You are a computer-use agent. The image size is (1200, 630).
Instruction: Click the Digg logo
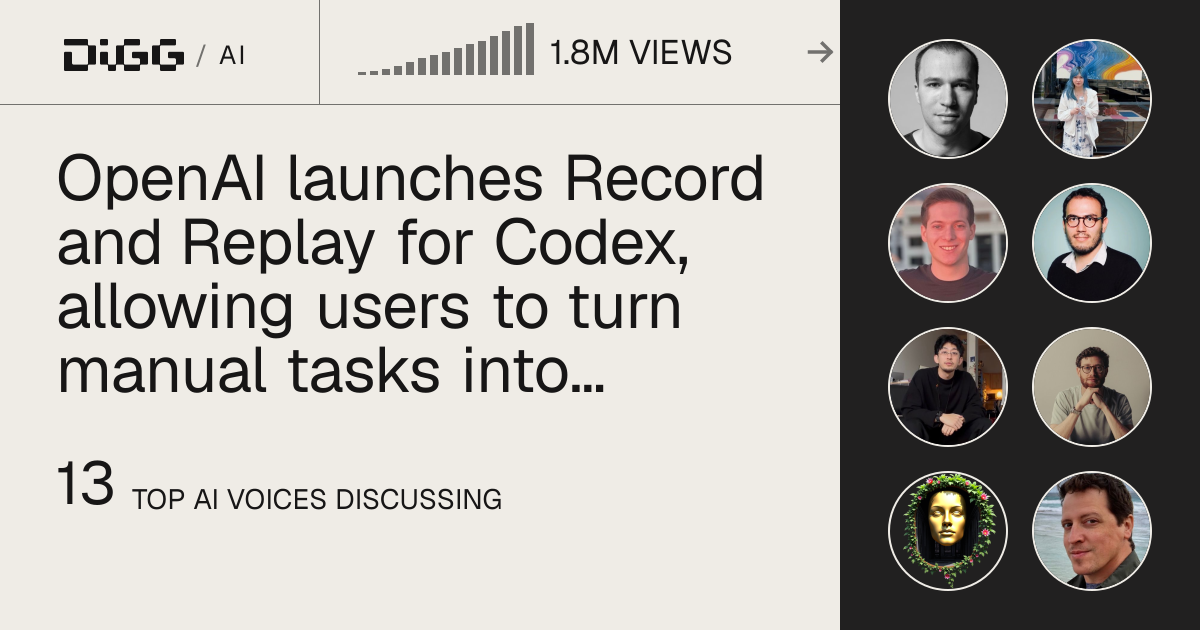pyautogui.click(x=123, y=55)
